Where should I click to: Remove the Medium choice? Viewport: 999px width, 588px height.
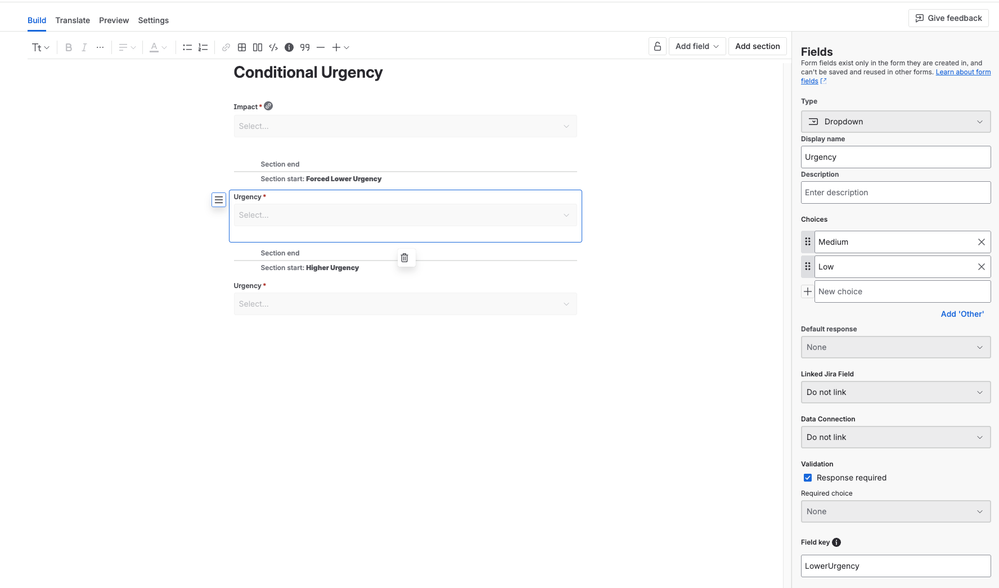coord(981,242)
